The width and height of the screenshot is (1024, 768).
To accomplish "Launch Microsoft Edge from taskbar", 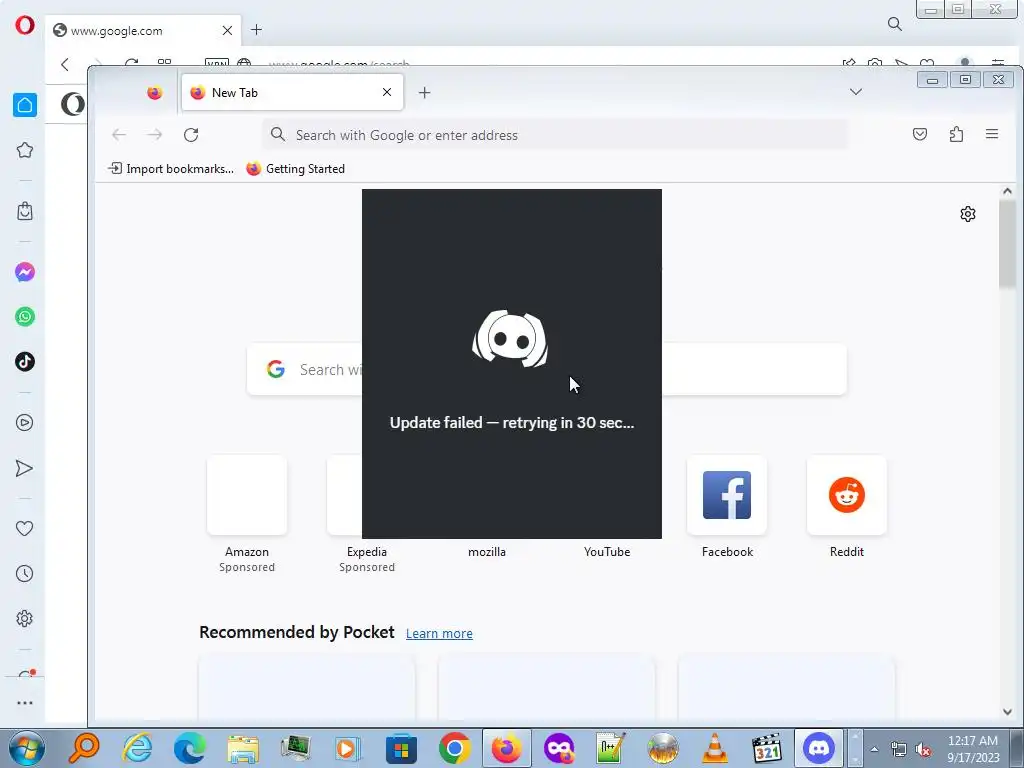I will (x=190, y=748).
